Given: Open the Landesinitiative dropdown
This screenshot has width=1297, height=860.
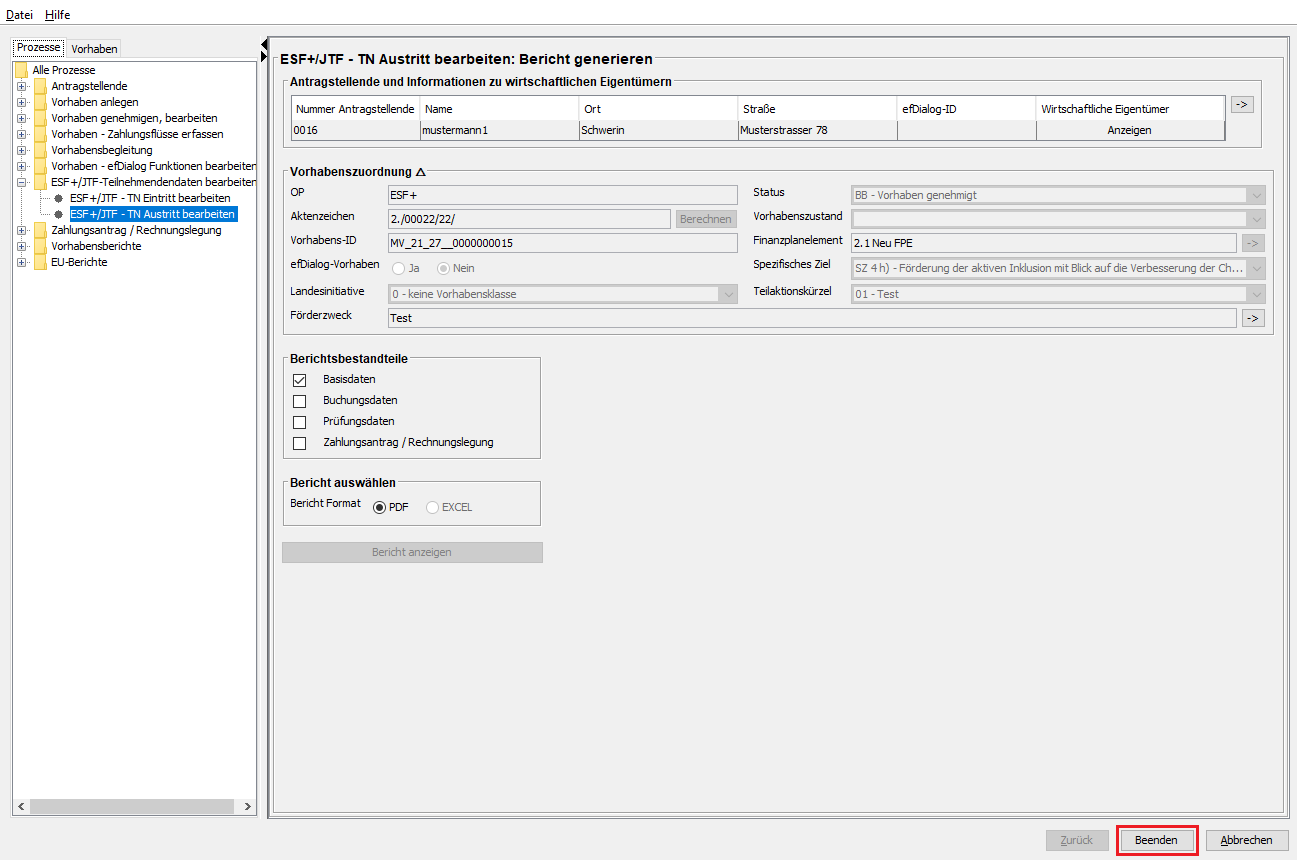Looking at the screenshot, I should 728,294.
